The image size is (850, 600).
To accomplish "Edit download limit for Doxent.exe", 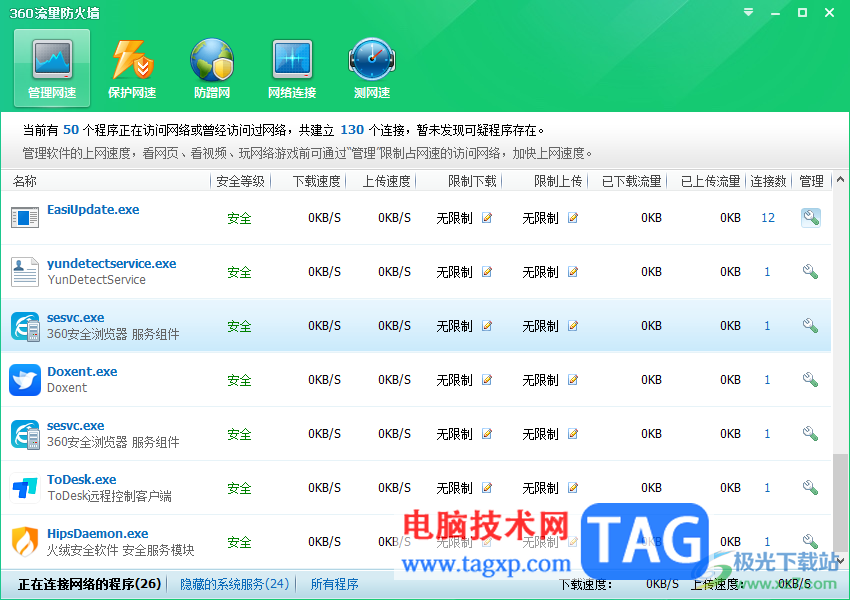I will (487, 380).
